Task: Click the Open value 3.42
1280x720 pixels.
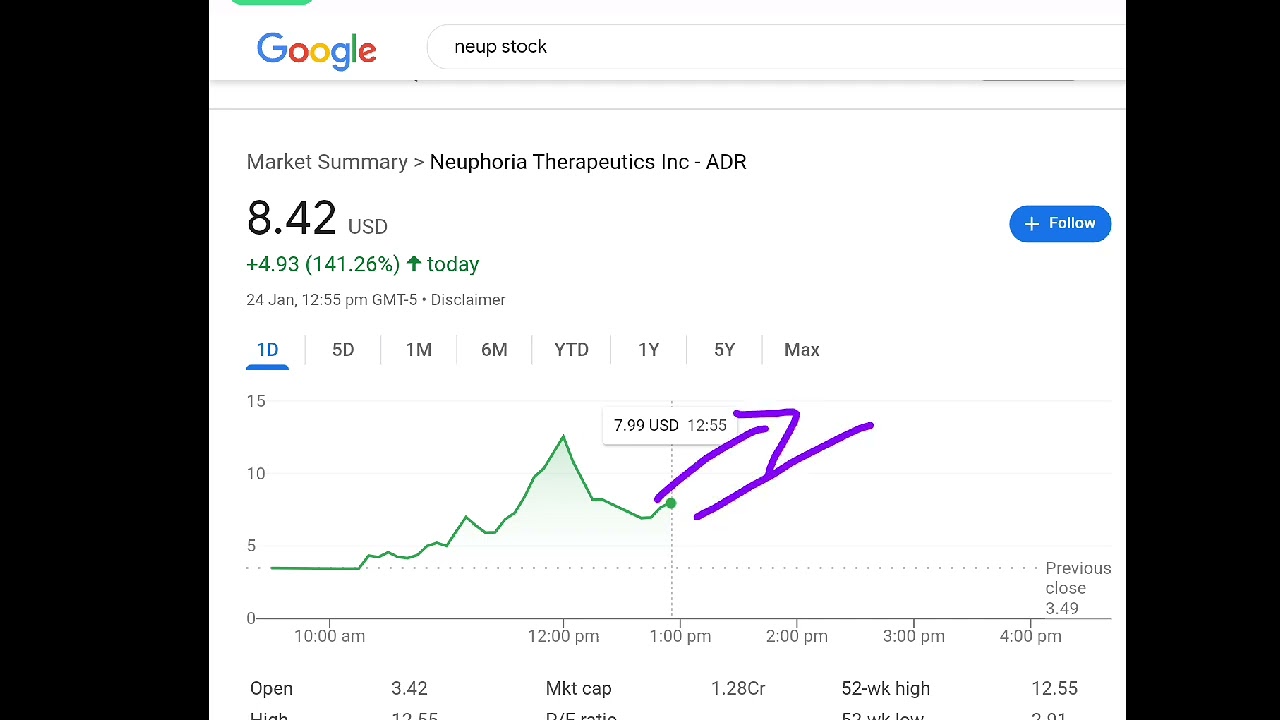Action: pyautogui.click(x=409, y=689)
